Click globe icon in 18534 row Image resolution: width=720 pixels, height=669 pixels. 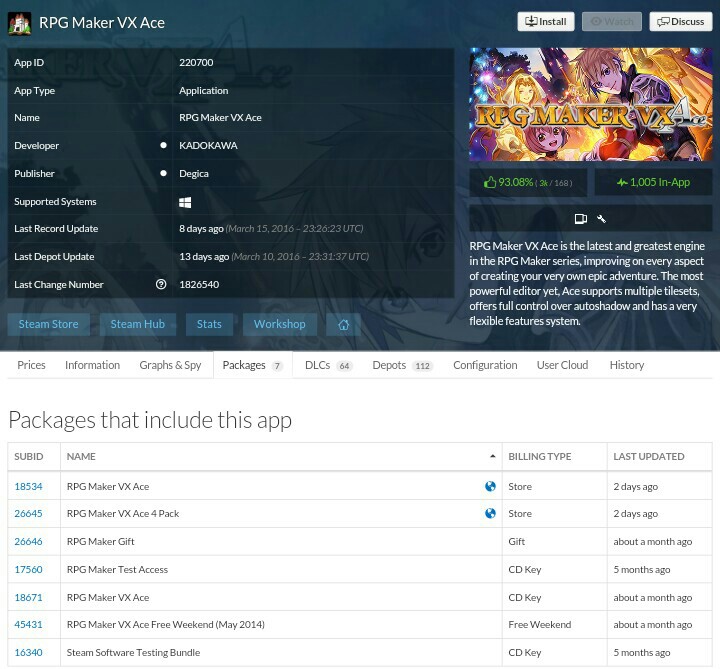pos(490,486)
